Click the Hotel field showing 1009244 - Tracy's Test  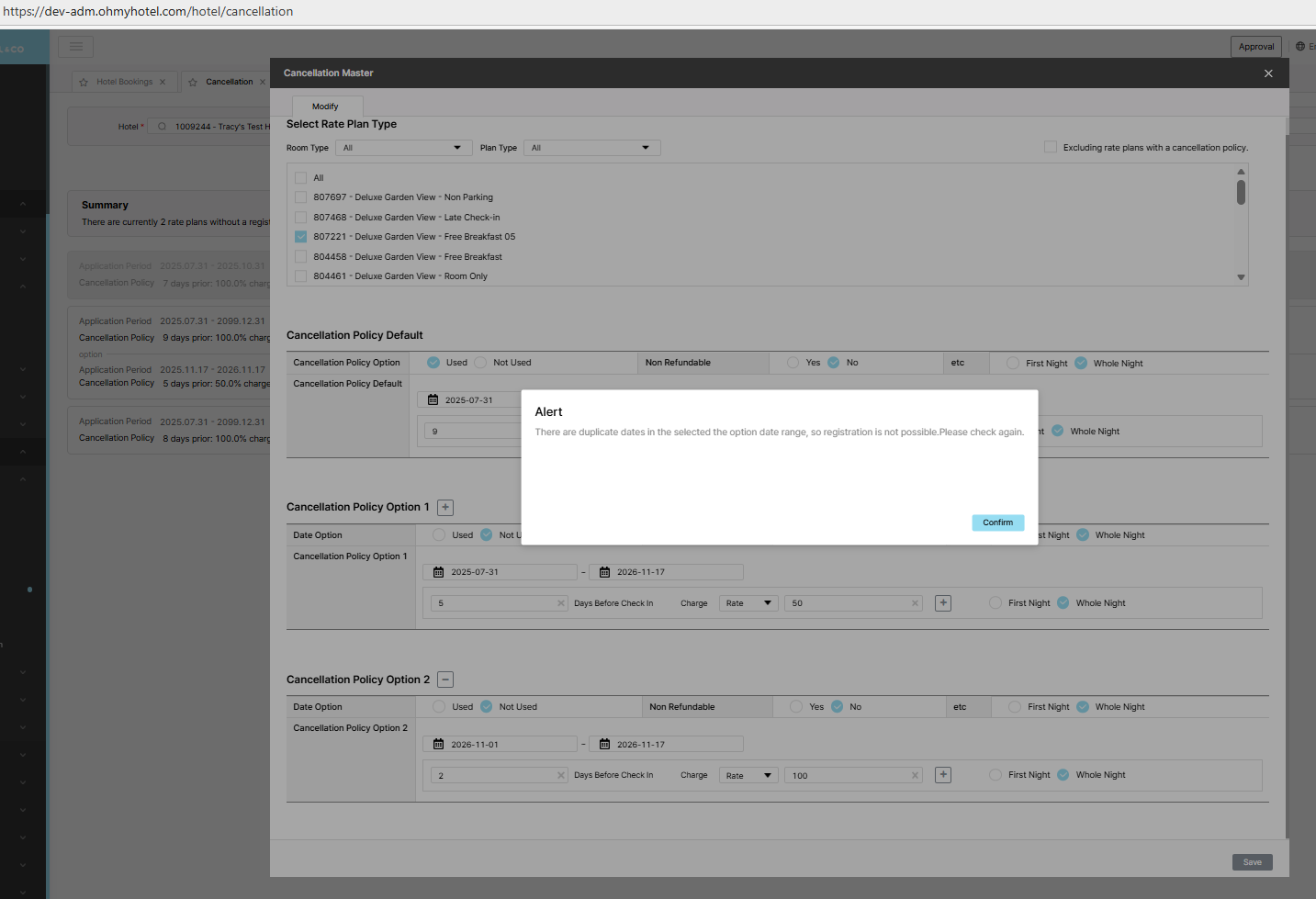point(209,127)
